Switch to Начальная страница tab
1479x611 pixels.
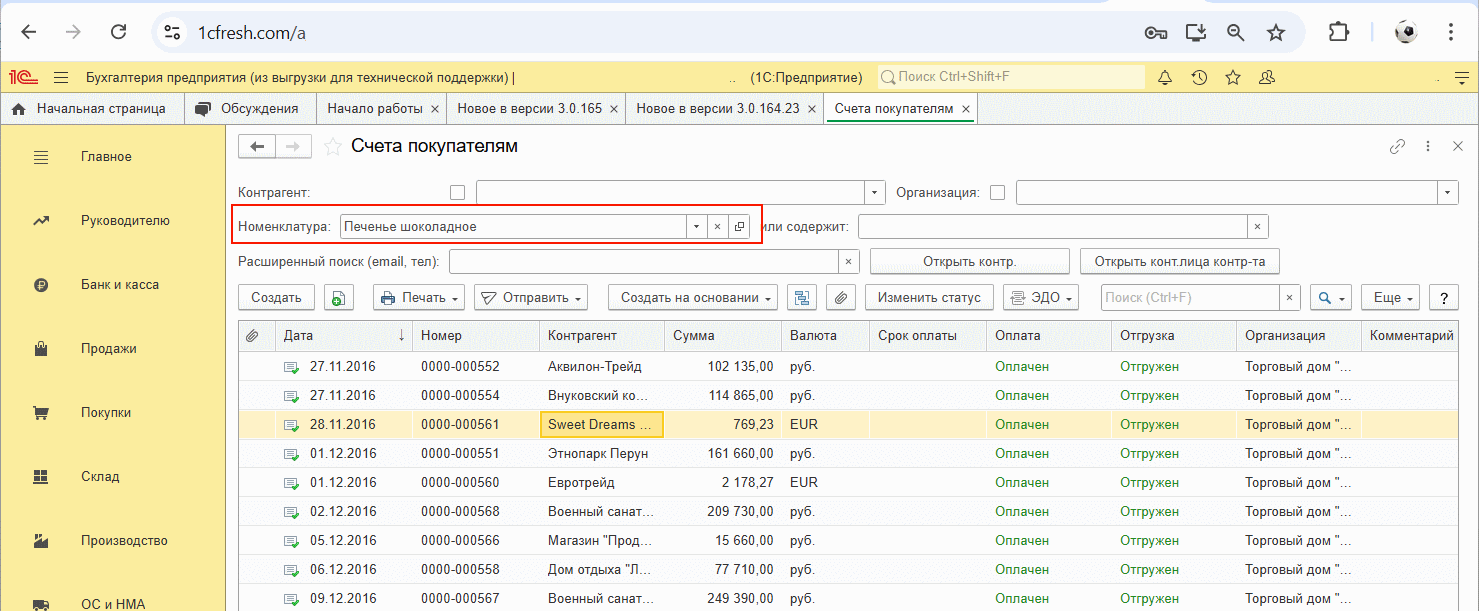(91, 109)
